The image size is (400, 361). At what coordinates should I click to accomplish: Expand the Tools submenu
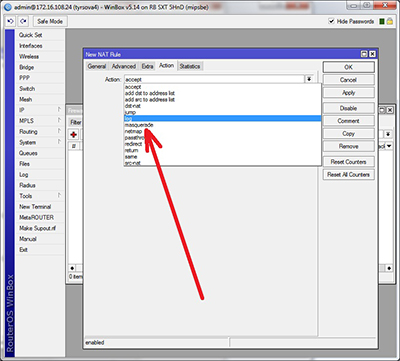point(40,196)
